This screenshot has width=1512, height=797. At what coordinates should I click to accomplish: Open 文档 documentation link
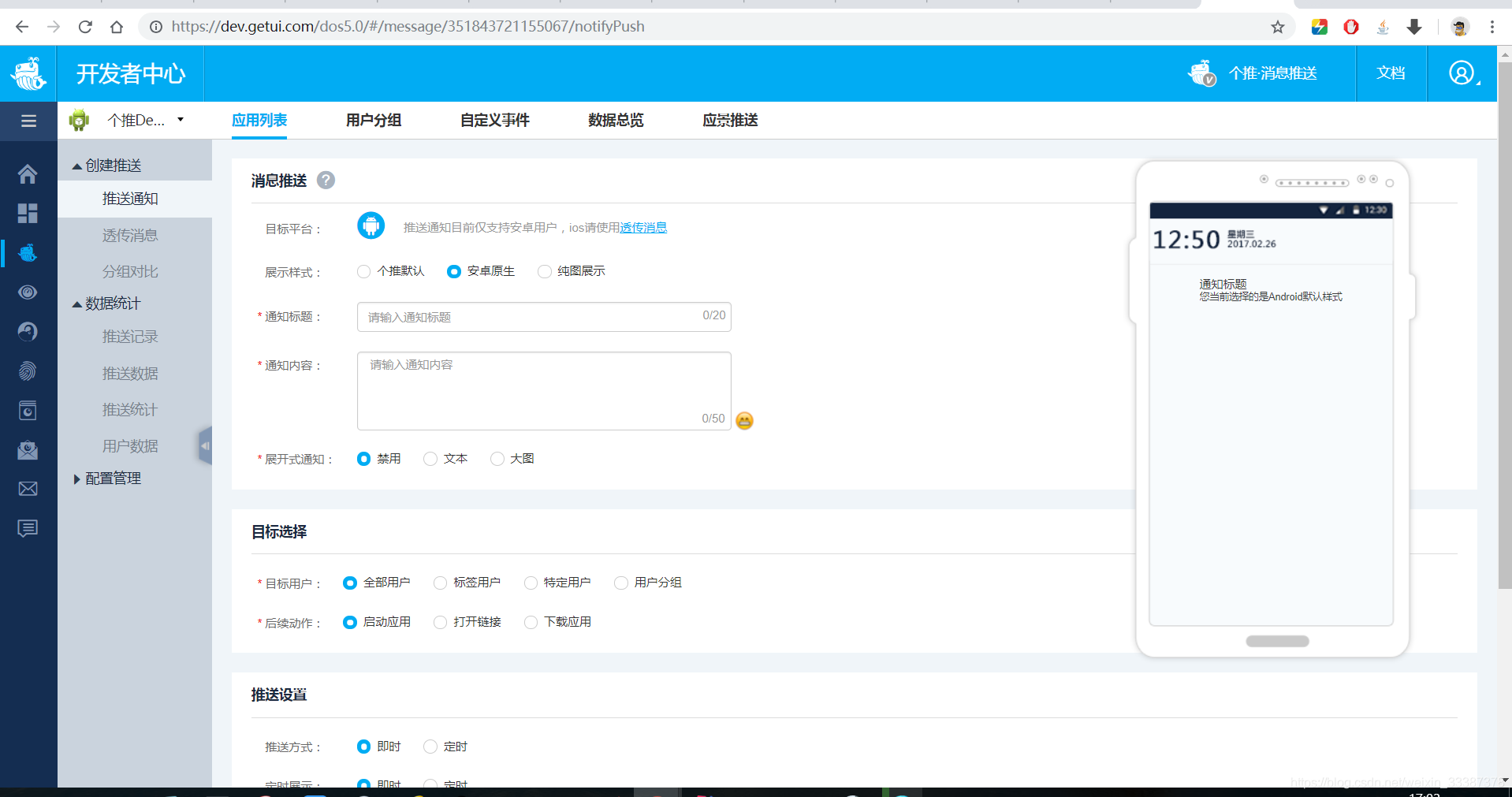point(1391,73)
